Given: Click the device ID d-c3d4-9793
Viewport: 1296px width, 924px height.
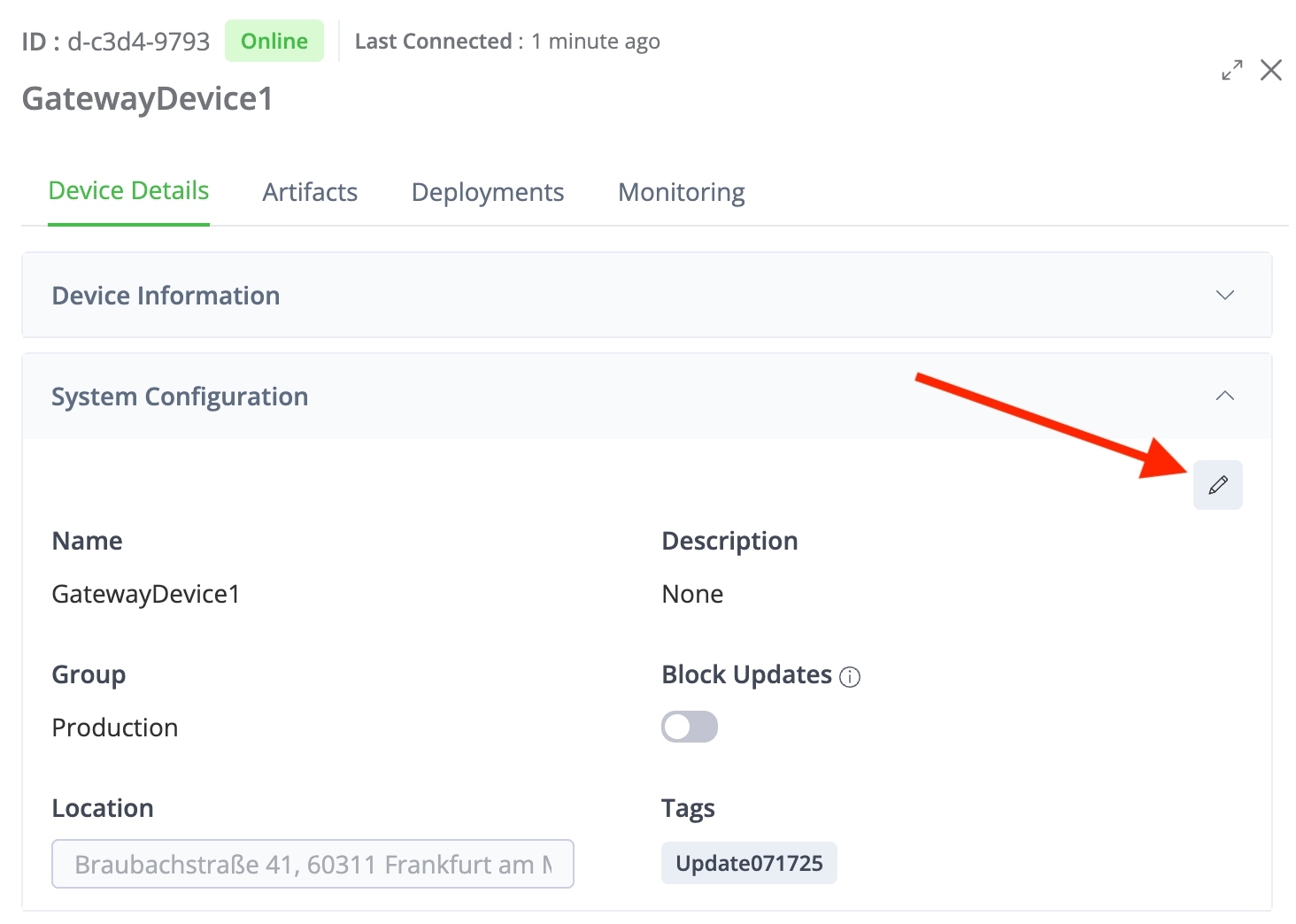Looking at the screenshot, I should (x=138, y=42).
